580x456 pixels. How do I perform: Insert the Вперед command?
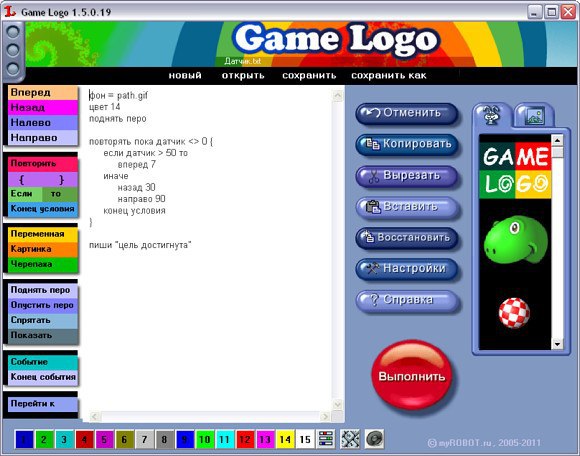[x=43, y=92]
